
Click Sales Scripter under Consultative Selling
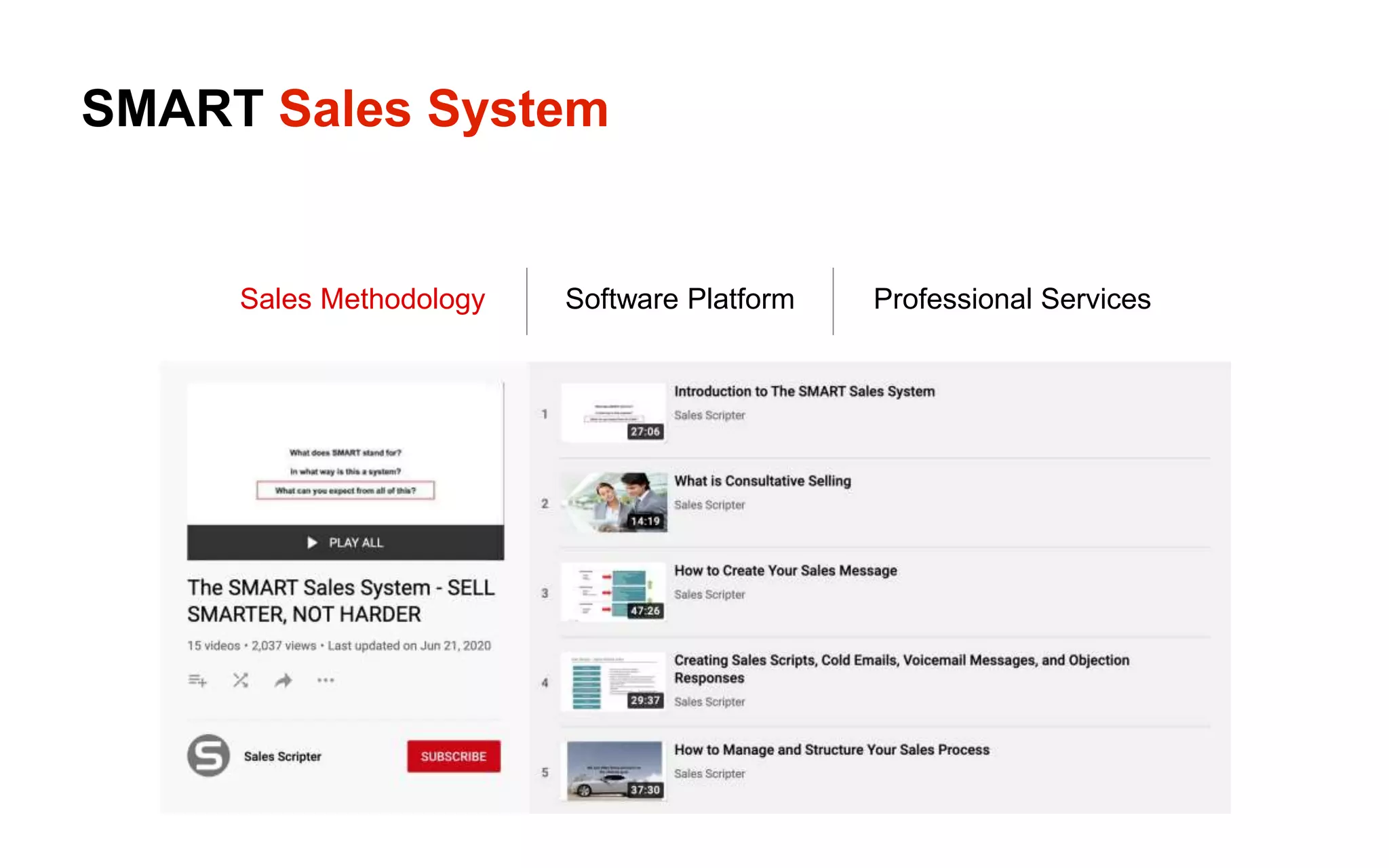tap(709, 505)
